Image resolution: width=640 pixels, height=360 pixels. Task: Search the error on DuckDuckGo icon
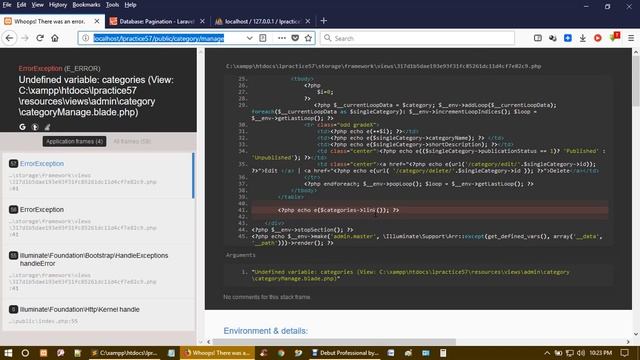click(35, 127)
